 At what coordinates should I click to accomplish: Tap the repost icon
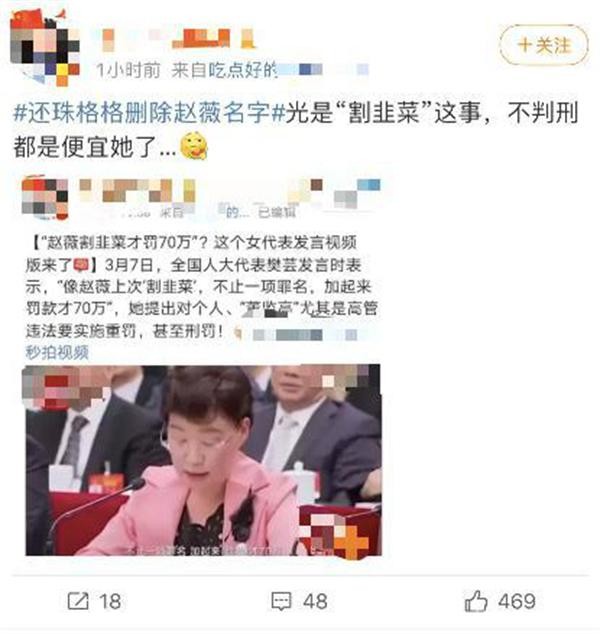pos(78,601)
